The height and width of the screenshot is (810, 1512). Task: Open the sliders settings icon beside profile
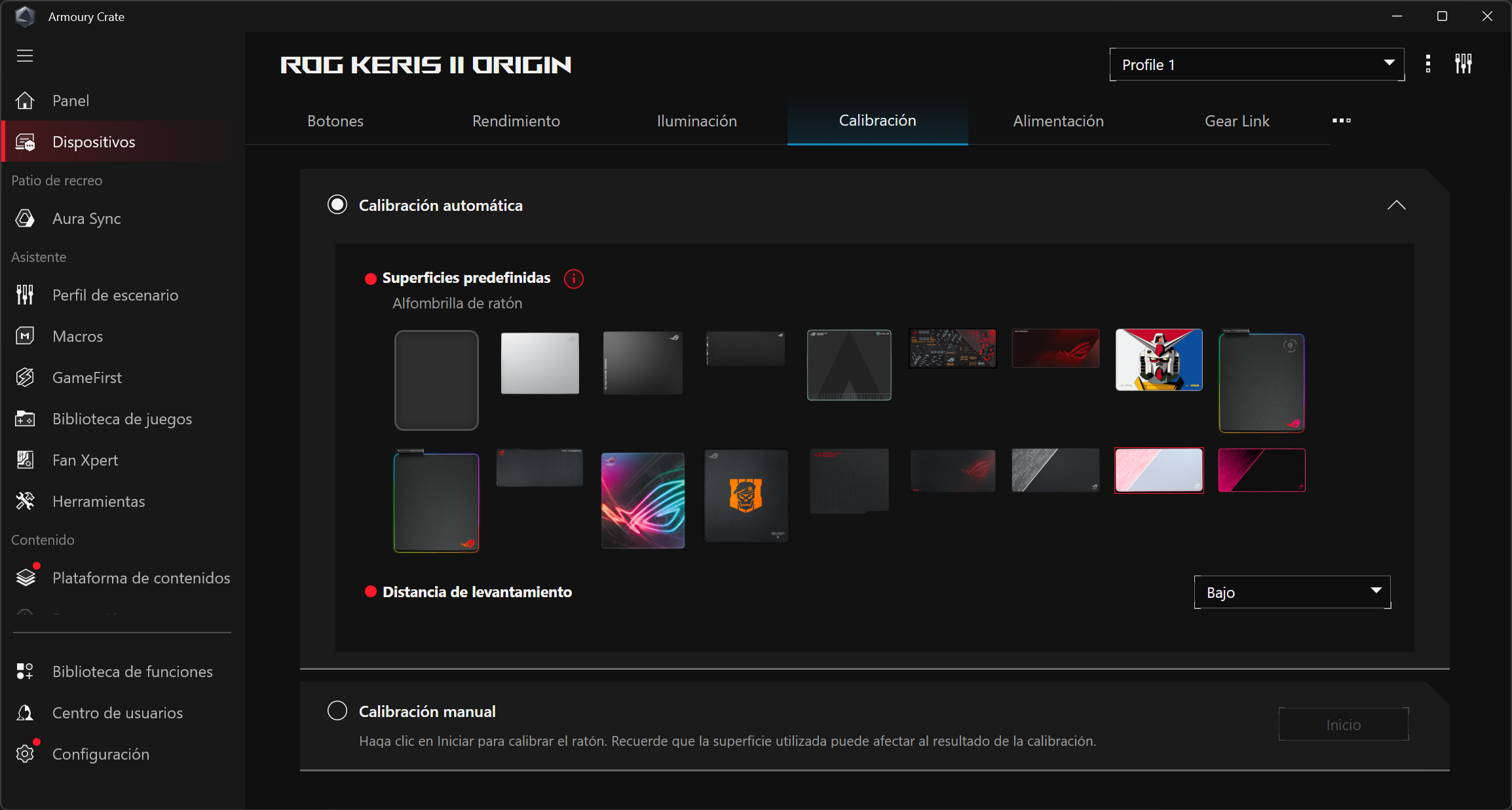click(x=1464, y=64)
